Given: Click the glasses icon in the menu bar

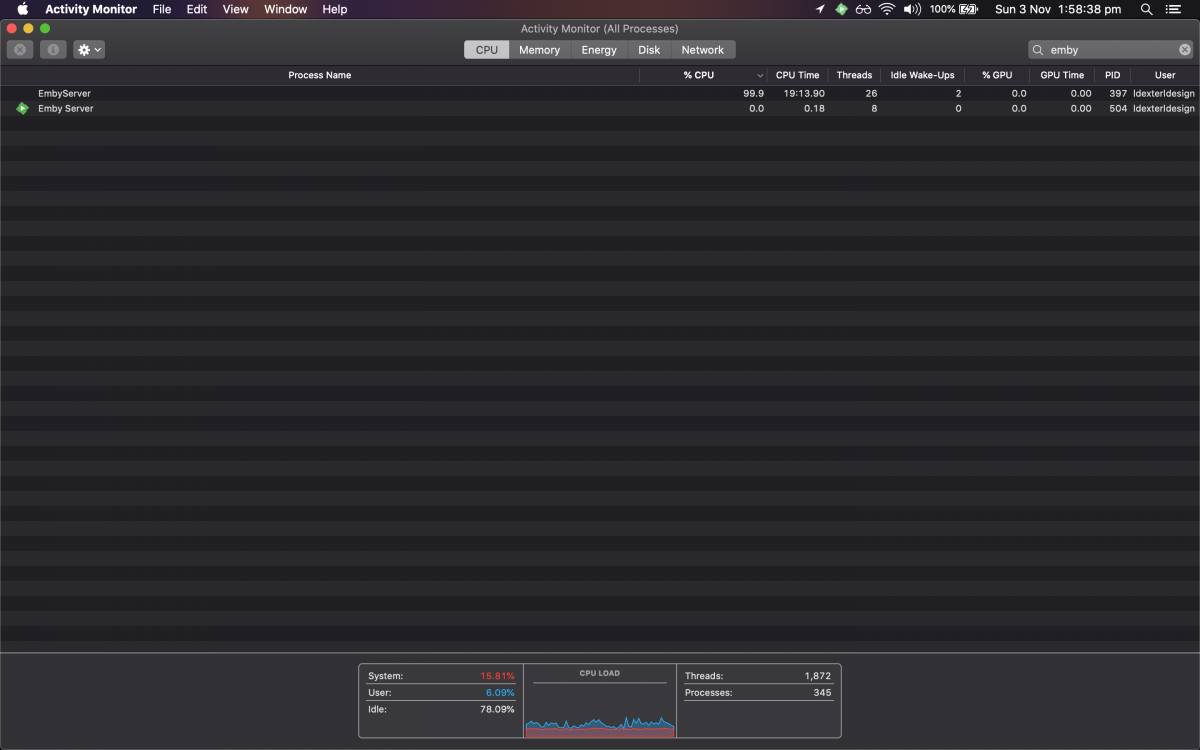Looking at the screenshot, I should [863, 9].
